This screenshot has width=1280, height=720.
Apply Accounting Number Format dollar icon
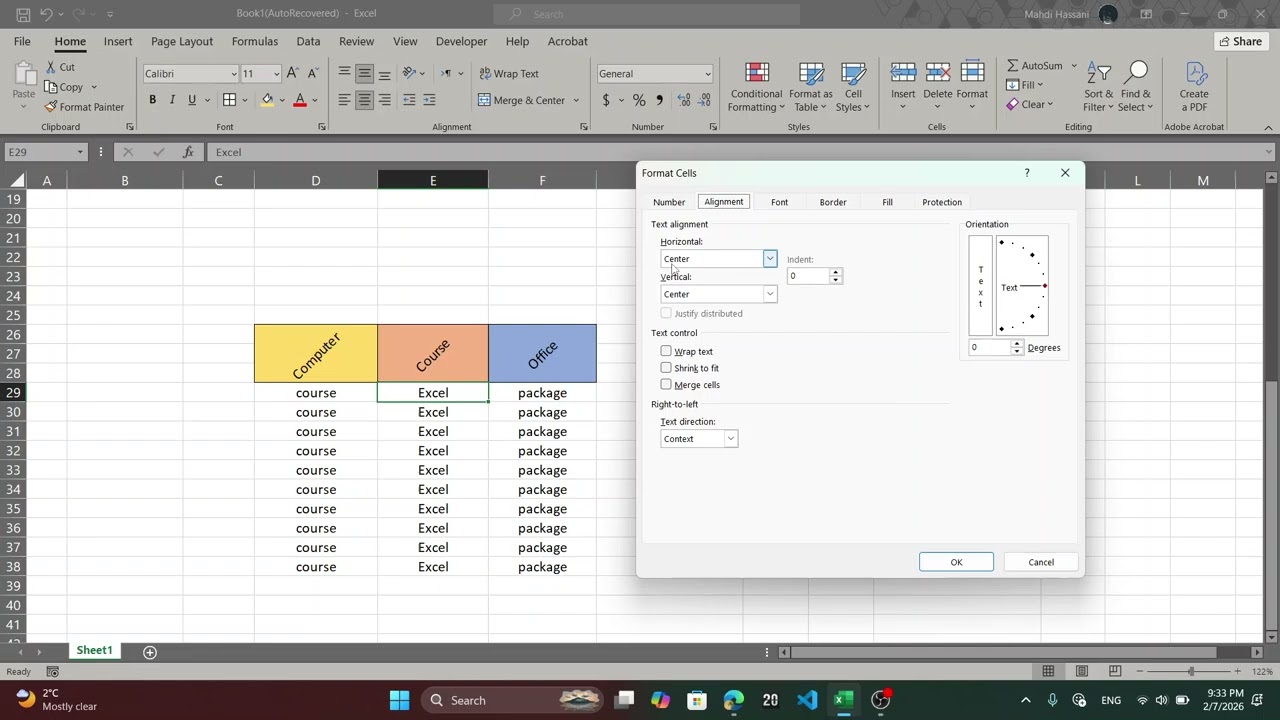click(606, 100)
